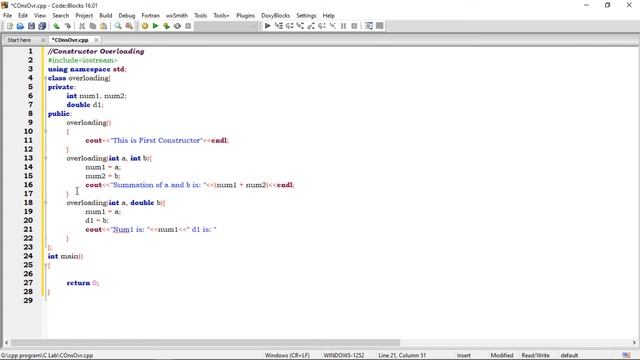The image size is (640, 360).
Task: Undo the last edit using toolbar
Action: [x=56, y=26]
